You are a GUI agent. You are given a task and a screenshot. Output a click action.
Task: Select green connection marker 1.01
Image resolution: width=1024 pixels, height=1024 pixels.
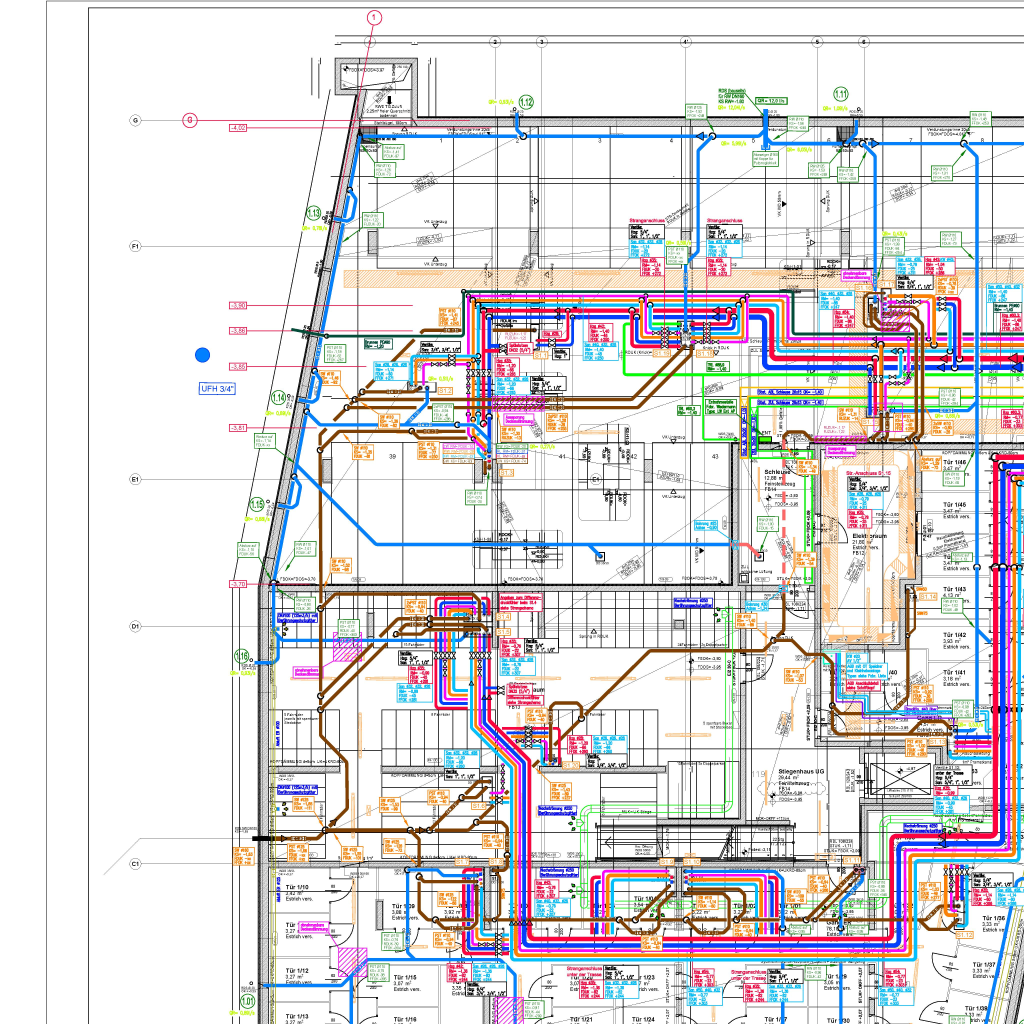point(248,999)
